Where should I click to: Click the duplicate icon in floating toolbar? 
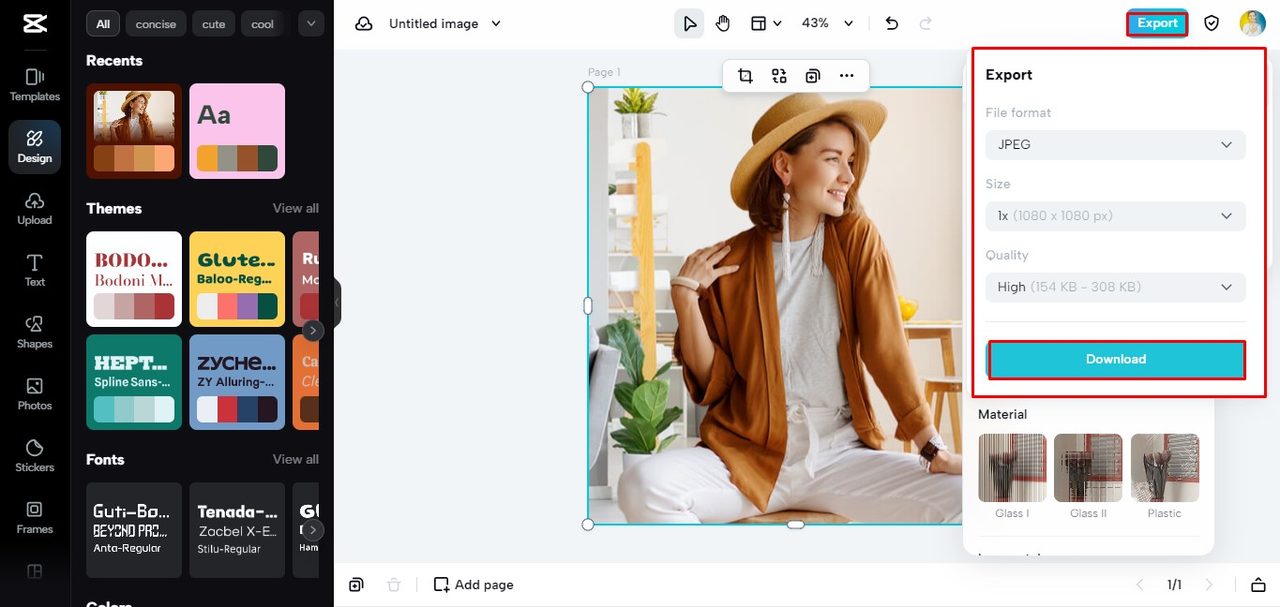click(813, 75)
